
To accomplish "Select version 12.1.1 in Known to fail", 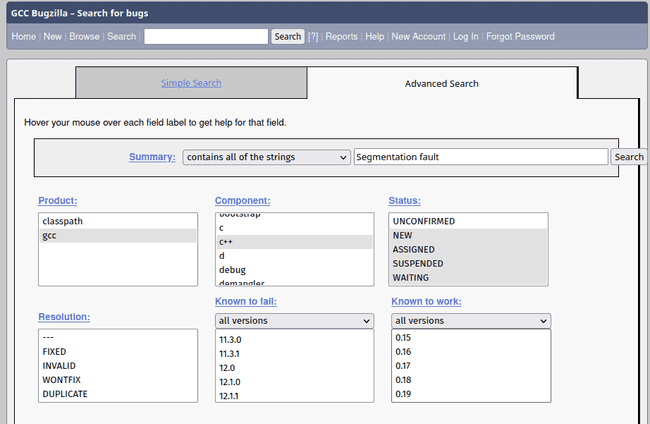I will coord(294,396).
